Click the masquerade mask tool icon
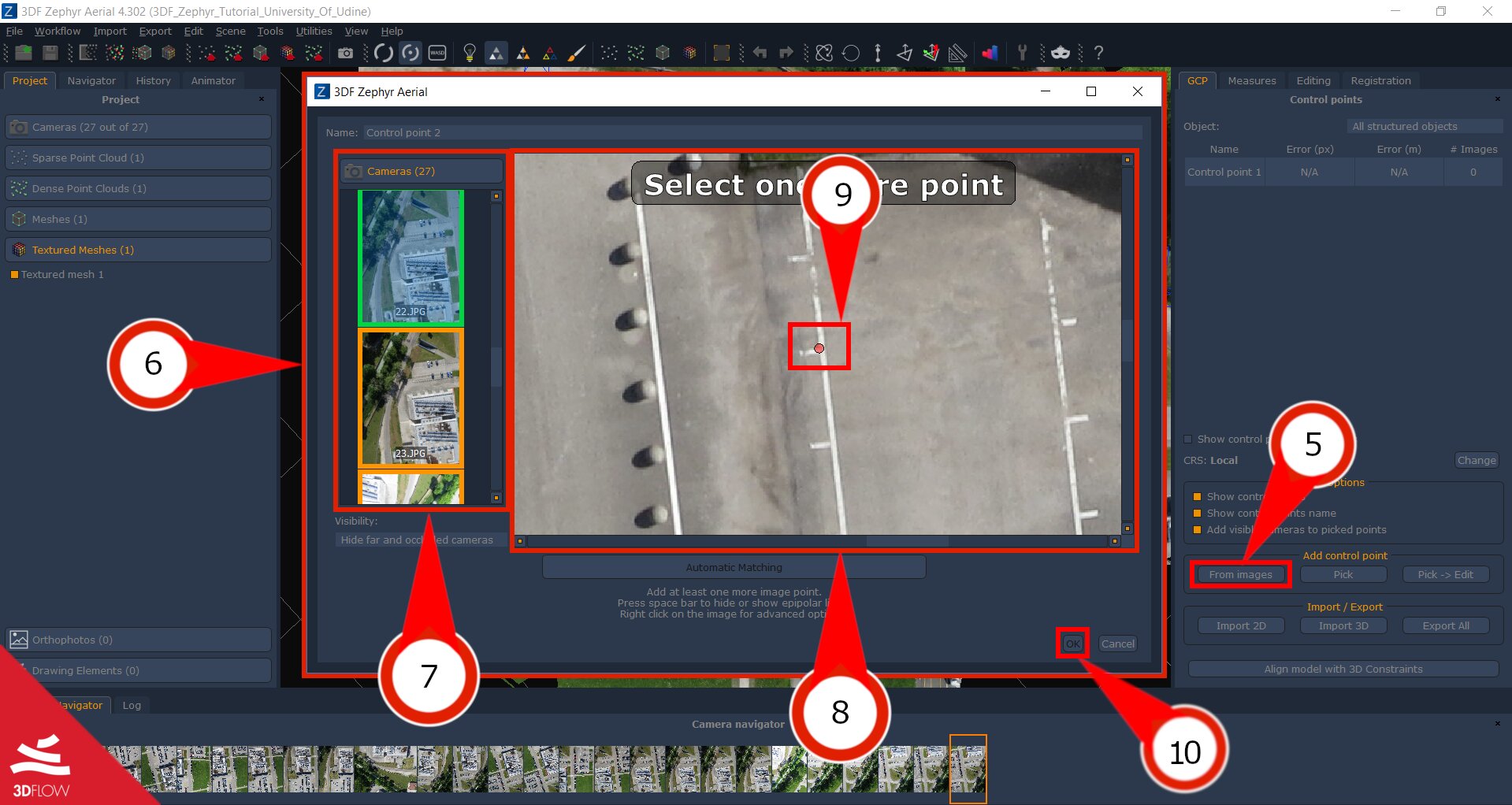1512x805 pixels. coord(1061,53)
